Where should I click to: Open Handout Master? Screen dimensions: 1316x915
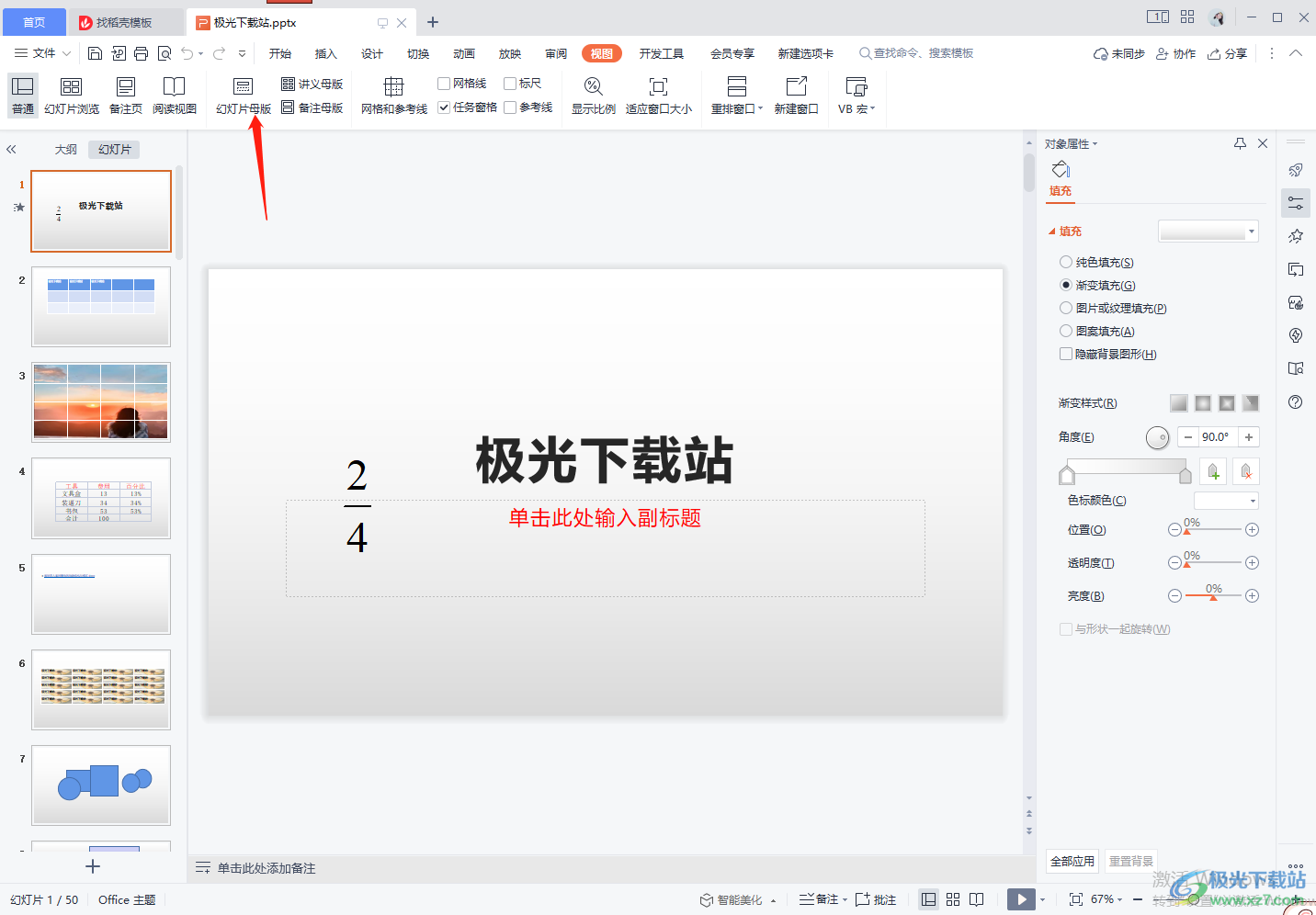point(312,84)
